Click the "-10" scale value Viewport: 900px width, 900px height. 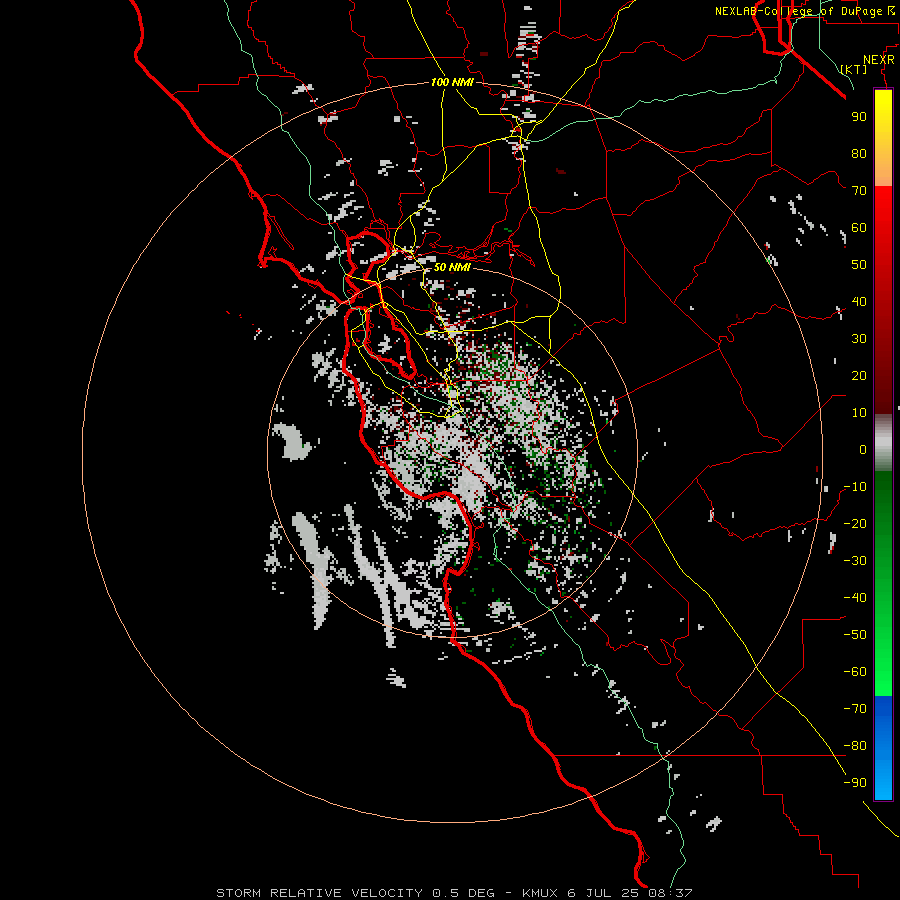click(855, 487)
